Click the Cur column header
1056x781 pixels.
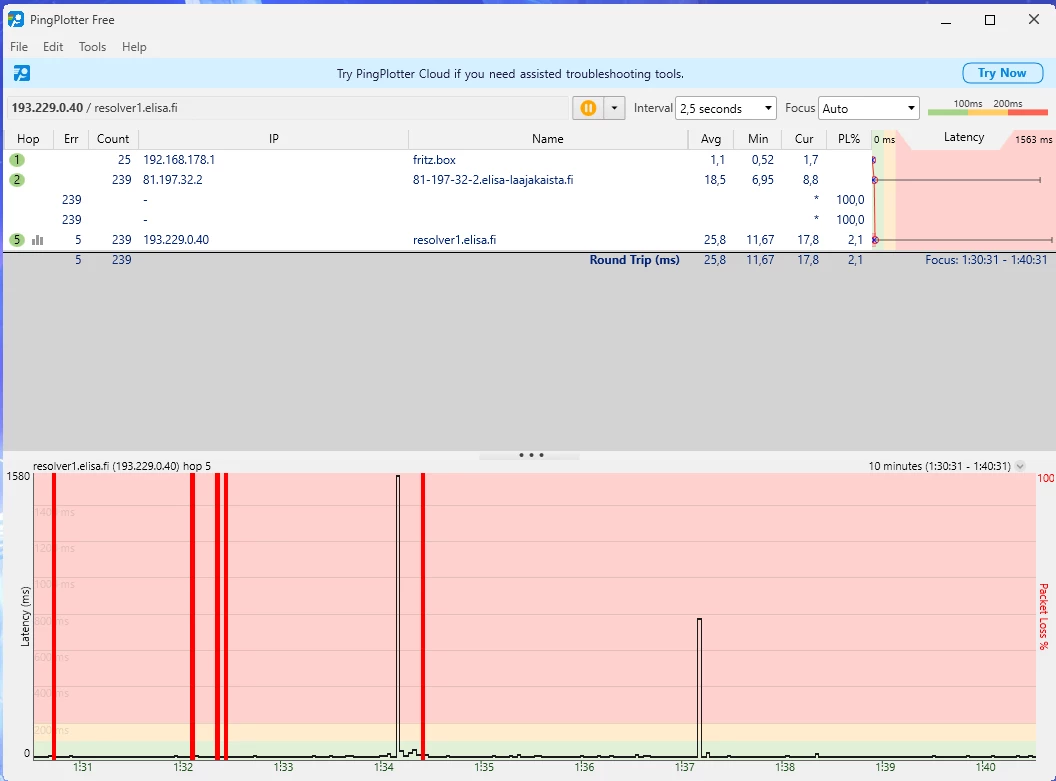coord(804,139)
